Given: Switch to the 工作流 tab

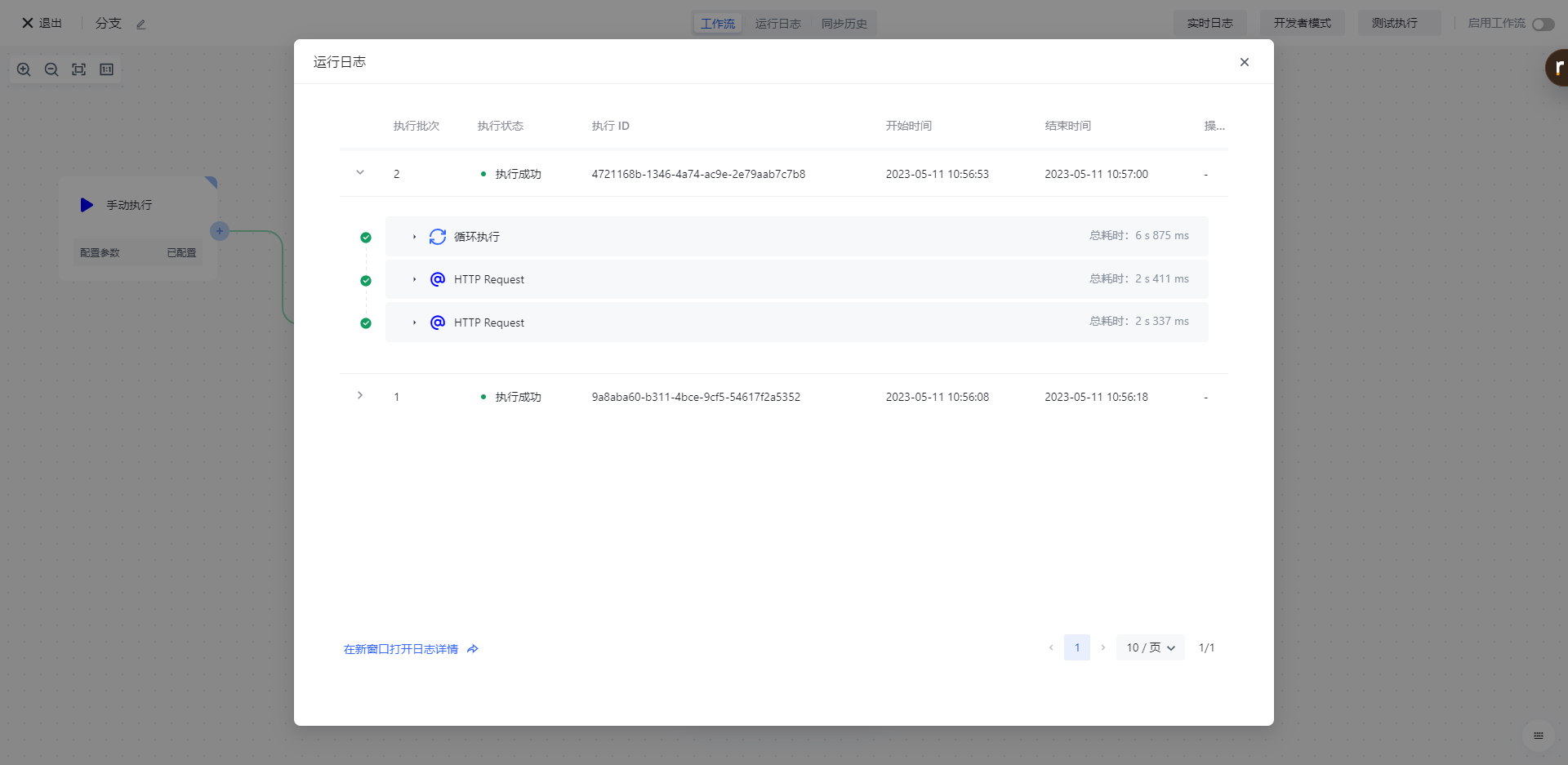Looking at the screenshot, I should pyautogui.click(x=717, y=24).
